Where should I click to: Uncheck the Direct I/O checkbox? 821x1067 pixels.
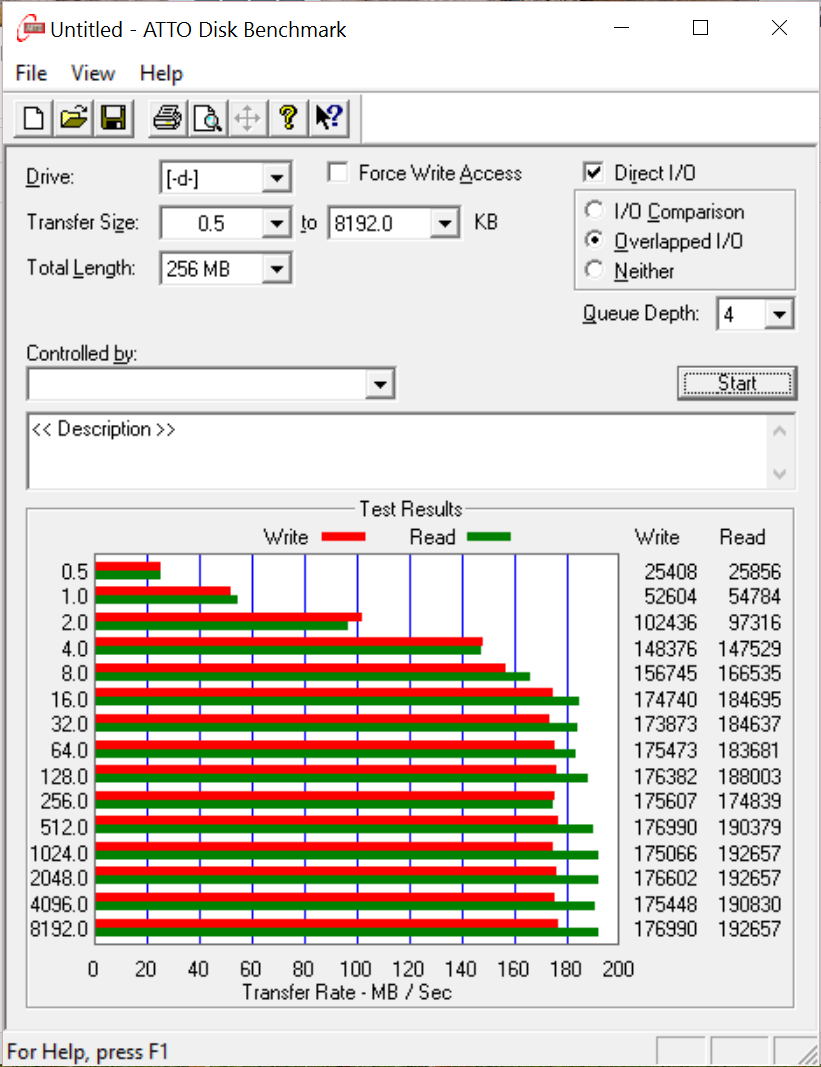(x=593, y=172)
